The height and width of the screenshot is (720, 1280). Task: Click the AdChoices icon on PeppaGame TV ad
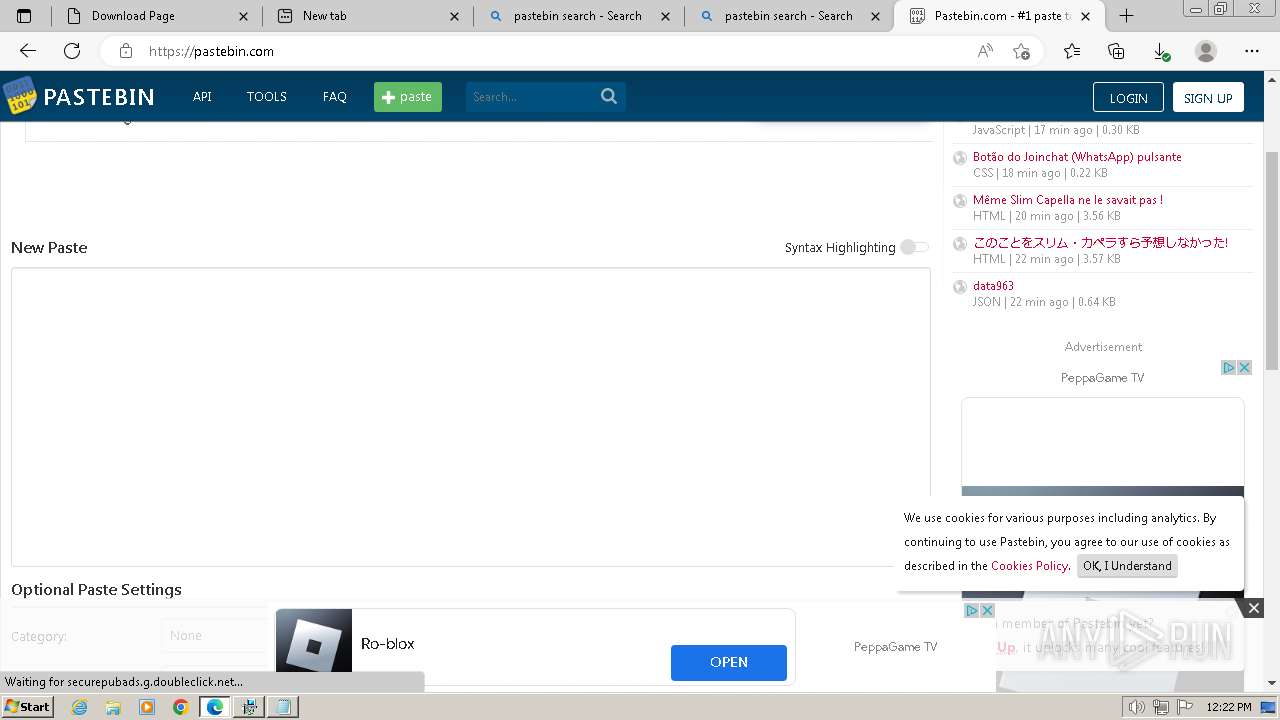point(1229,368)
